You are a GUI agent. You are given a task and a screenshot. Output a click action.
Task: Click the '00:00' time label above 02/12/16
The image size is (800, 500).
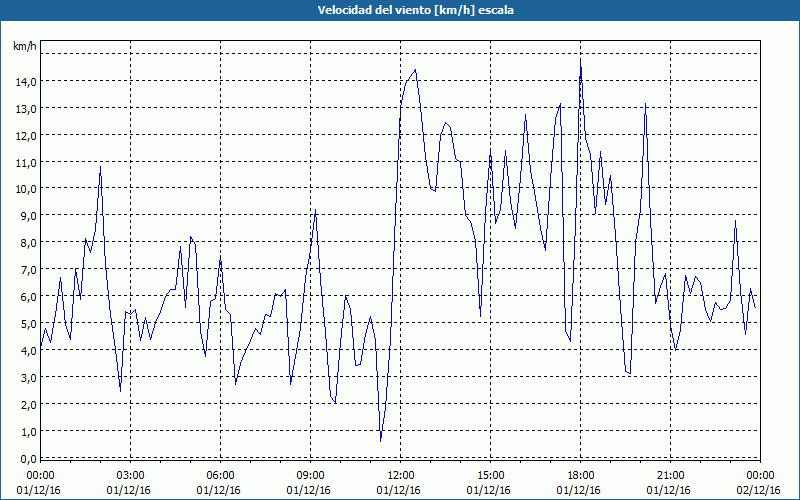coord(760,476)
